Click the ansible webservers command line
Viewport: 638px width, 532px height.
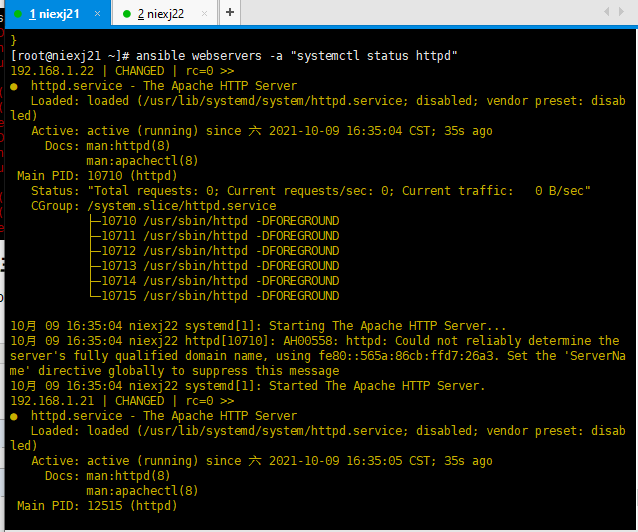234,56
